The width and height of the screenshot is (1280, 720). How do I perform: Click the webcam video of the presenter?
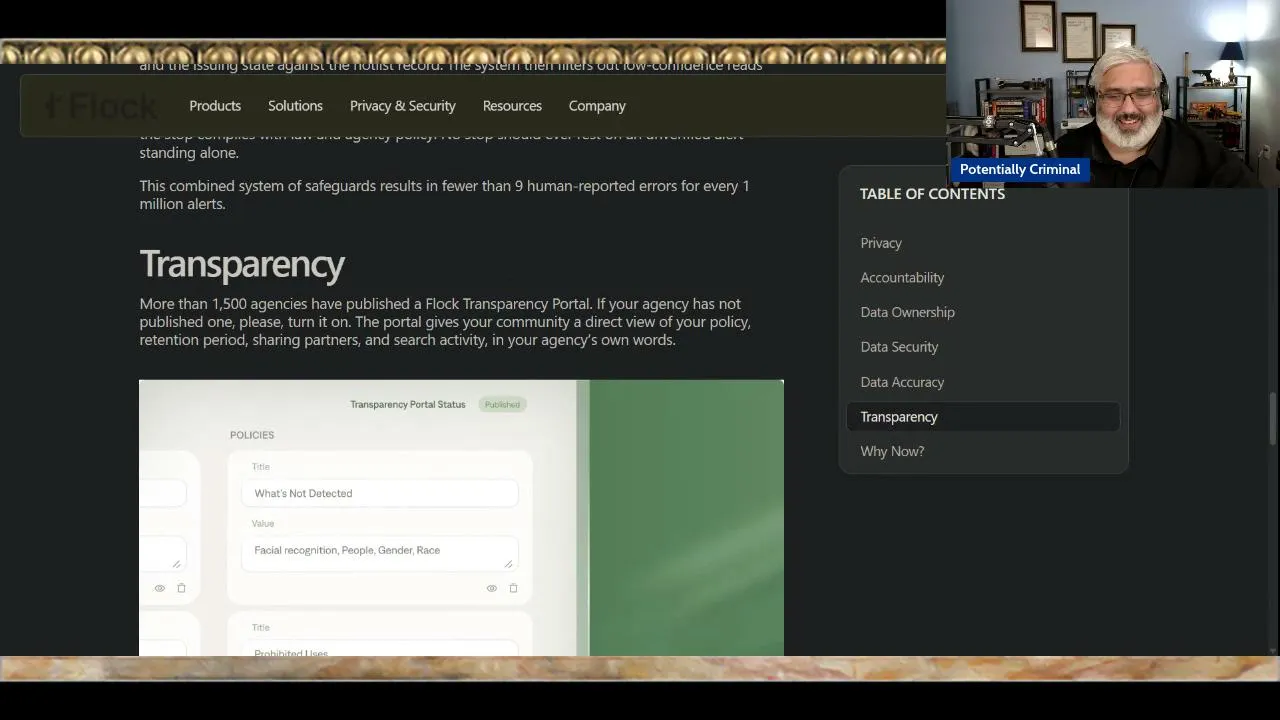point(1113,94)
